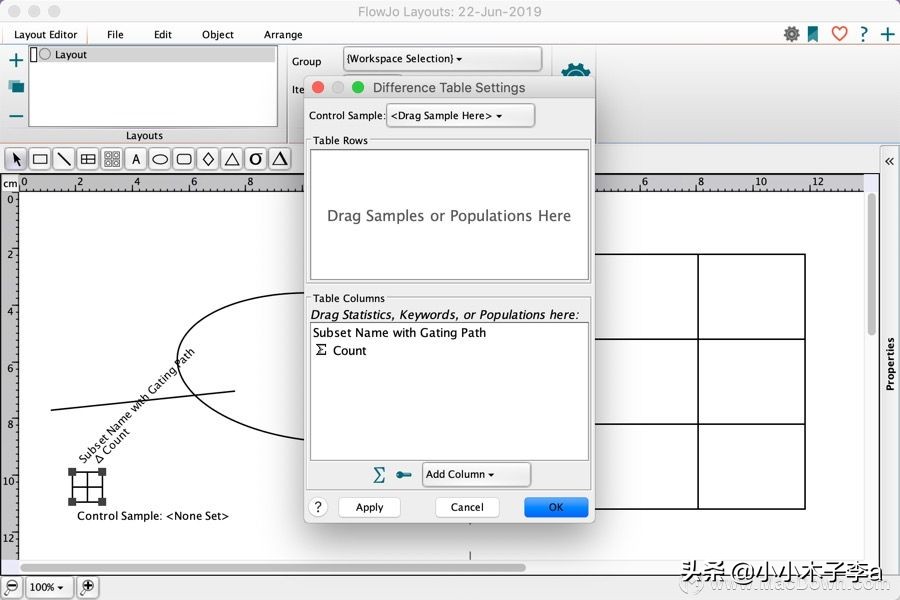Viewport: 900px width, 600px height.
Task: Add a new layout with plus icon
Action: (x=16, y=60)
